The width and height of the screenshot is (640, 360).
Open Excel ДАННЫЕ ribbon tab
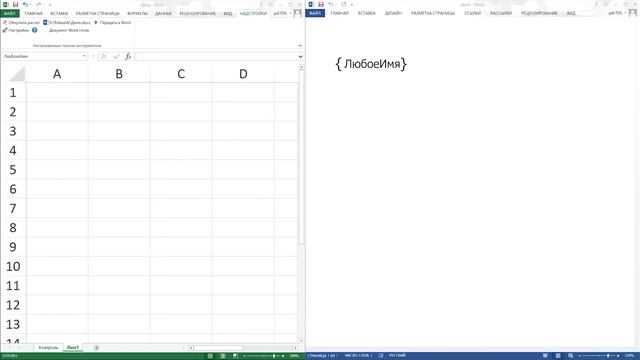click(163, 13)
